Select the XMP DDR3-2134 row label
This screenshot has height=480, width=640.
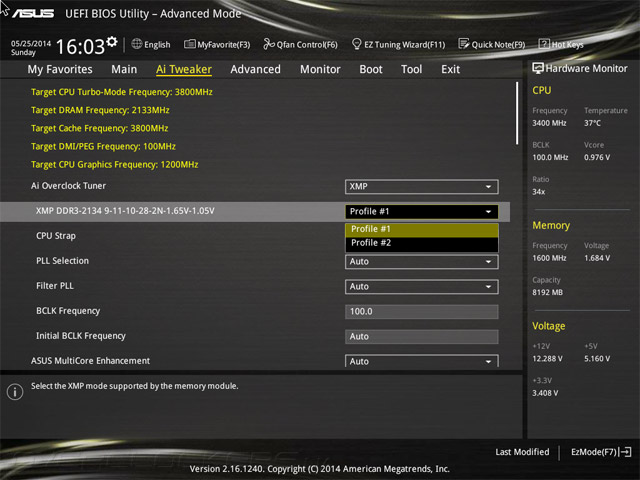[x=125, y=211]
